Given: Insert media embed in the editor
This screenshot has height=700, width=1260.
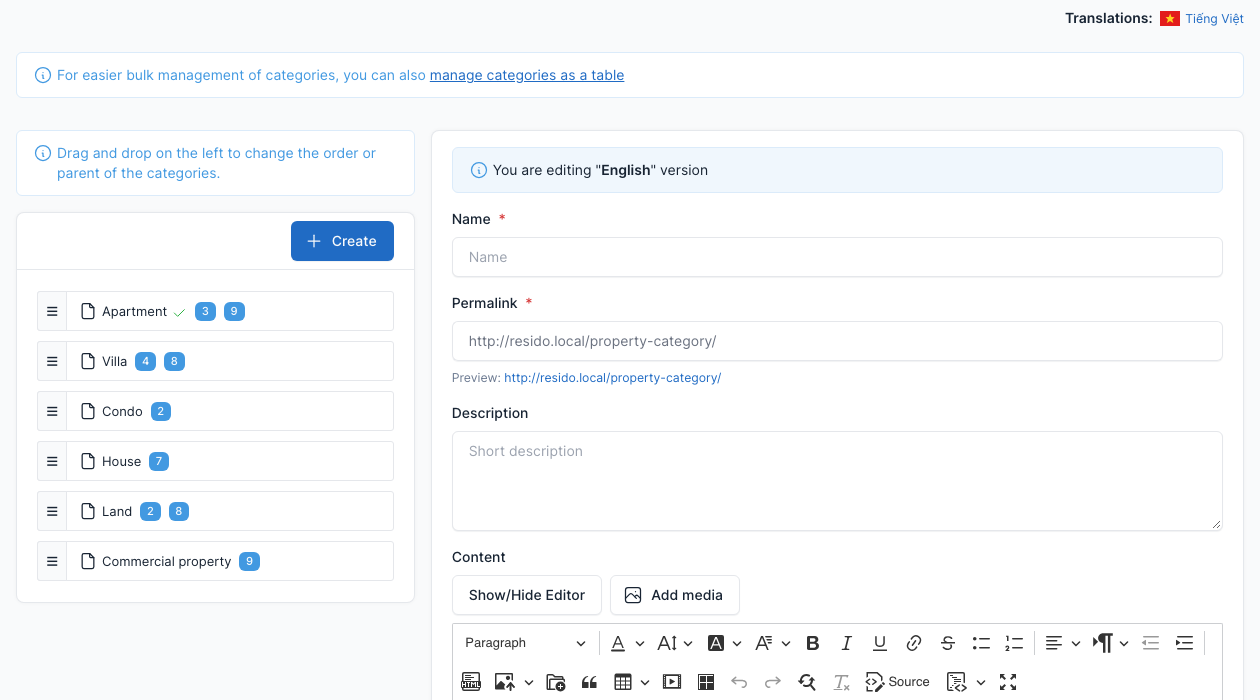Looking at the screenshot, I should 672,682.
